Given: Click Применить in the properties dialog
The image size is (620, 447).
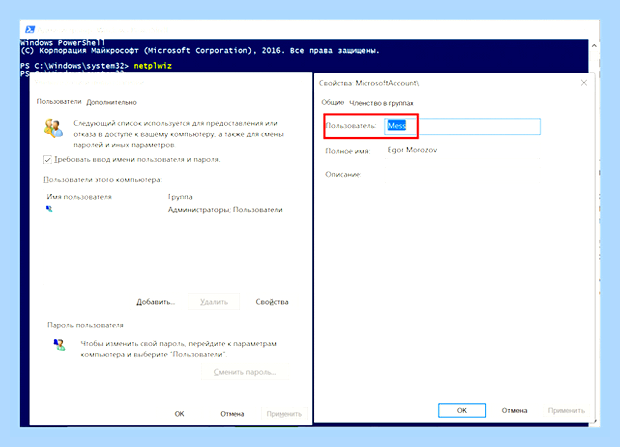Looking at the screenshot, I should (566, 411).
